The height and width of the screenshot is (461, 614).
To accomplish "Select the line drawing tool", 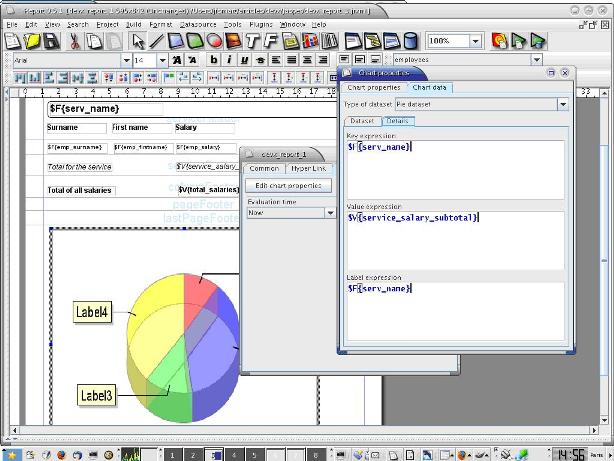I will [x=156, y=41].
